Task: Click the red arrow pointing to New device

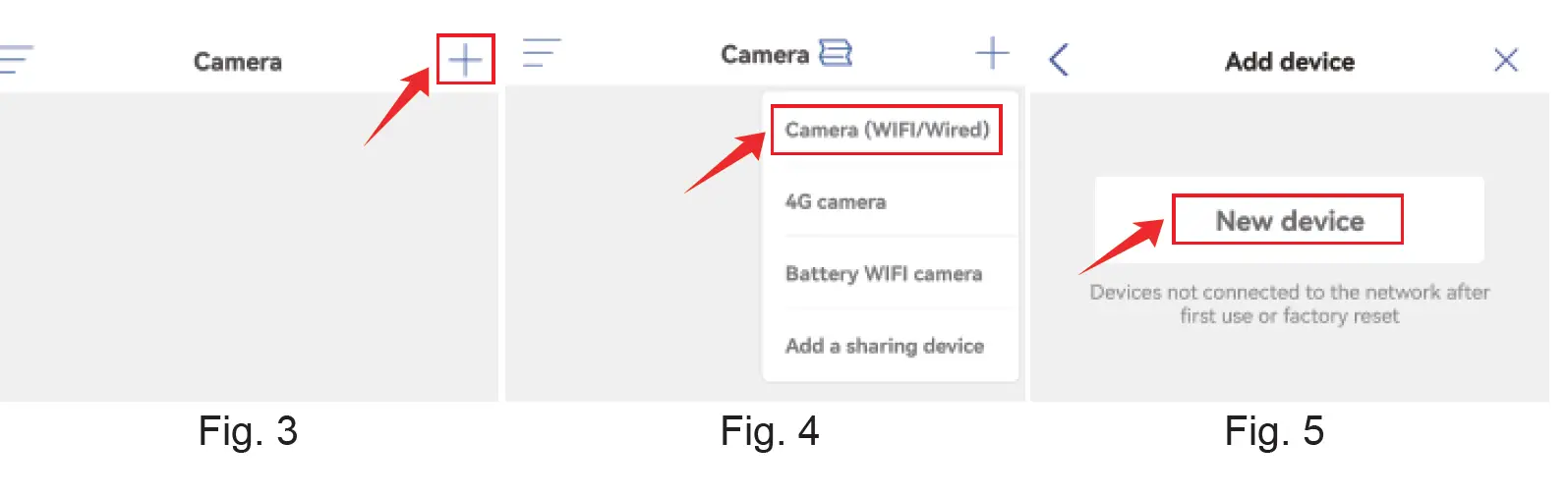Action: [x=1123, y=246]
